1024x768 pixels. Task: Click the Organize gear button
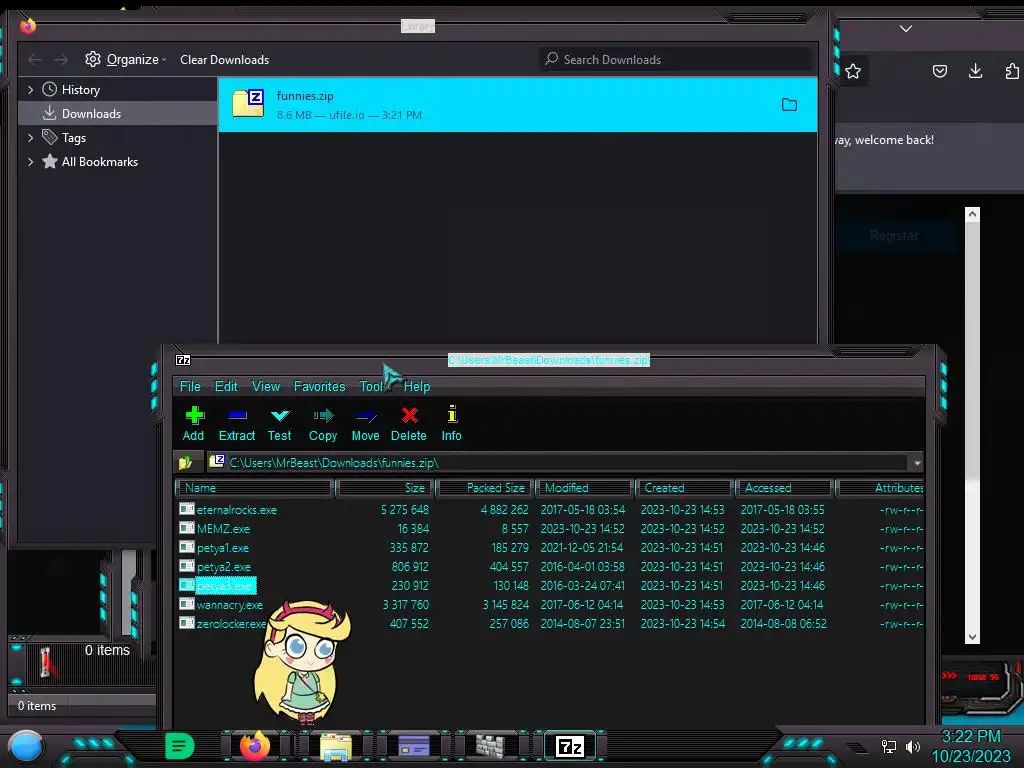tap(125, 59)
